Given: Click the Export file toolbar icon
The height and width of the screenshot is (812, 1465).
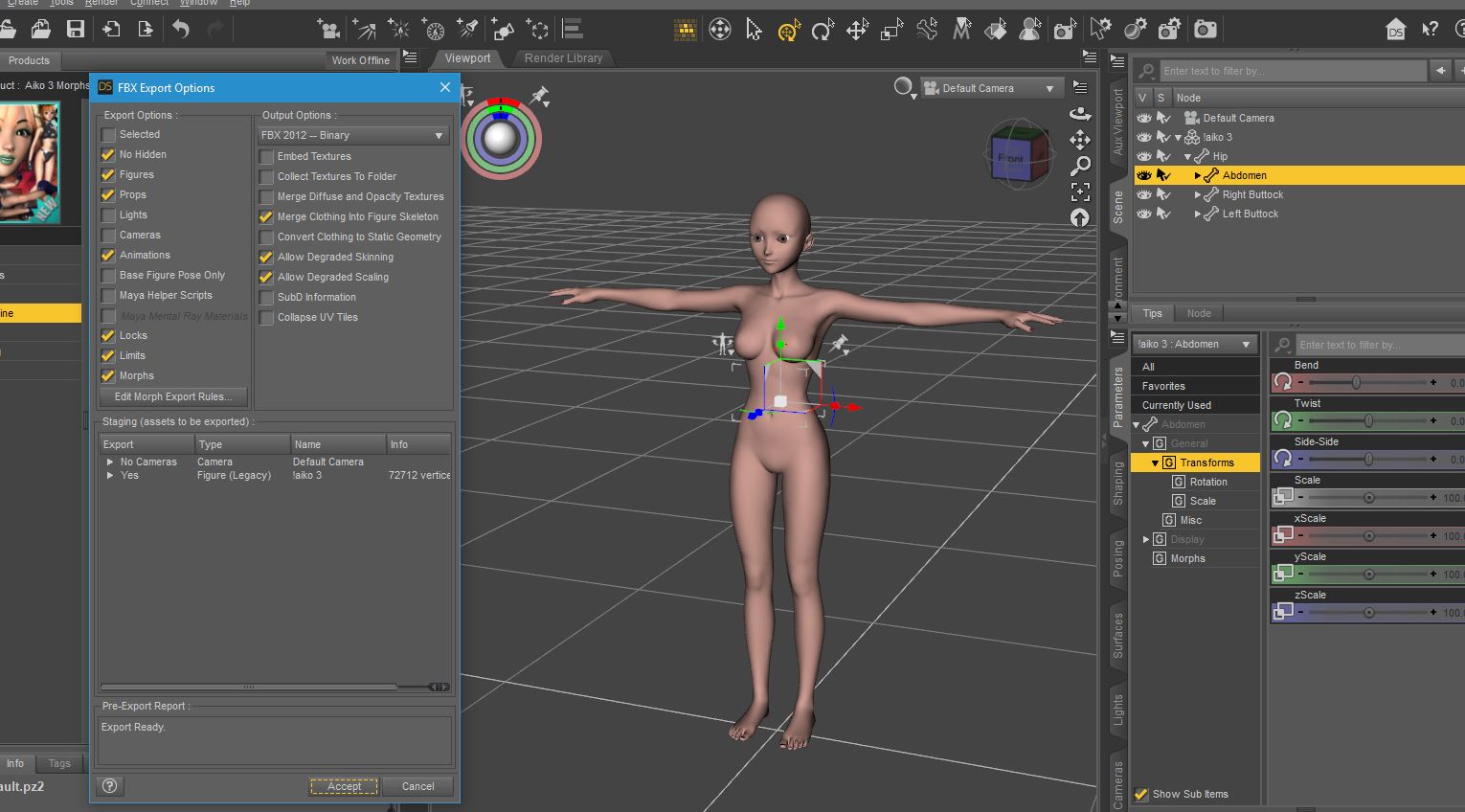Looking at the screenshot, I should [146, 30].
